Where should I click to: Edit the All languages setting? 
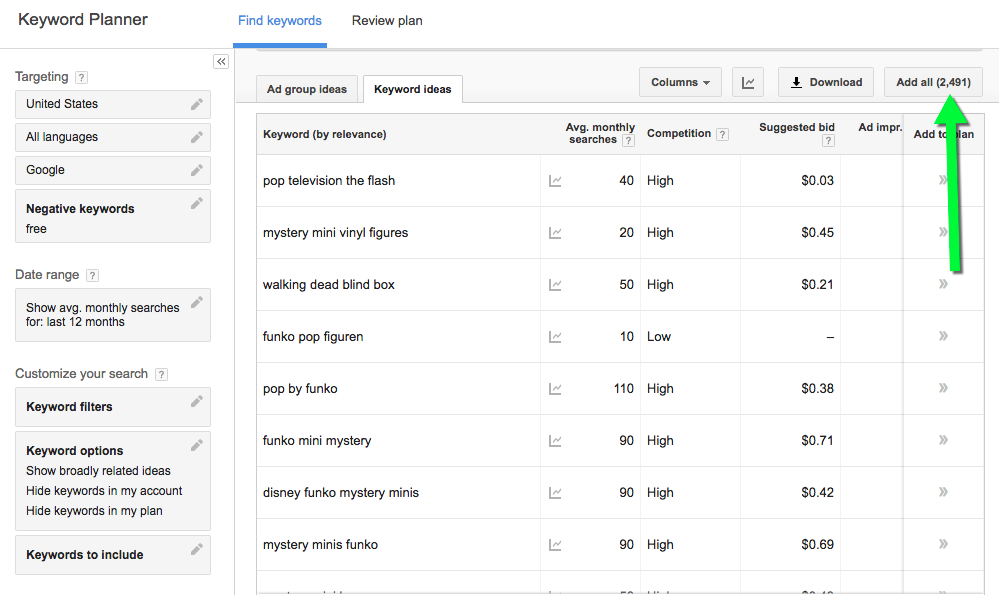pos(197,137)
